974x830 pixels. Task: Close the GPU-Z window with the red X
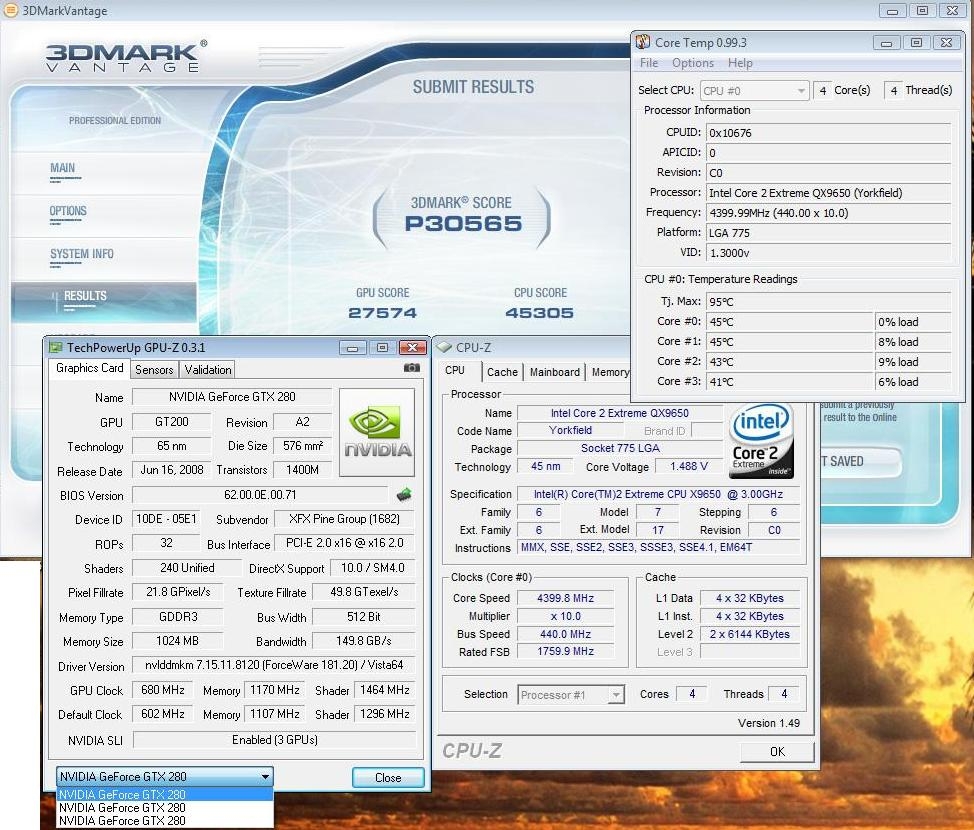point(412,348)
